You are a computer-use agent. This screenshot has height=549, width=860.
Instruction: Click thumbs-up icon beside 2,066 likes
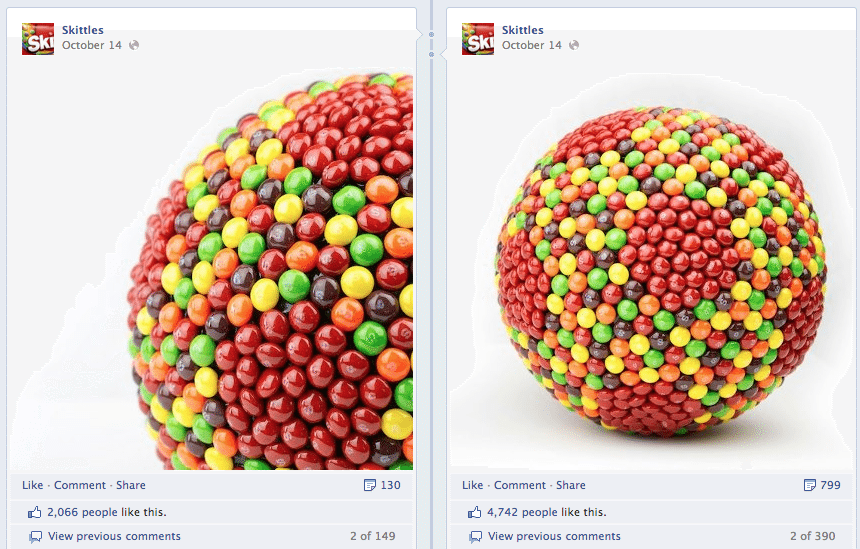point(35,512)
